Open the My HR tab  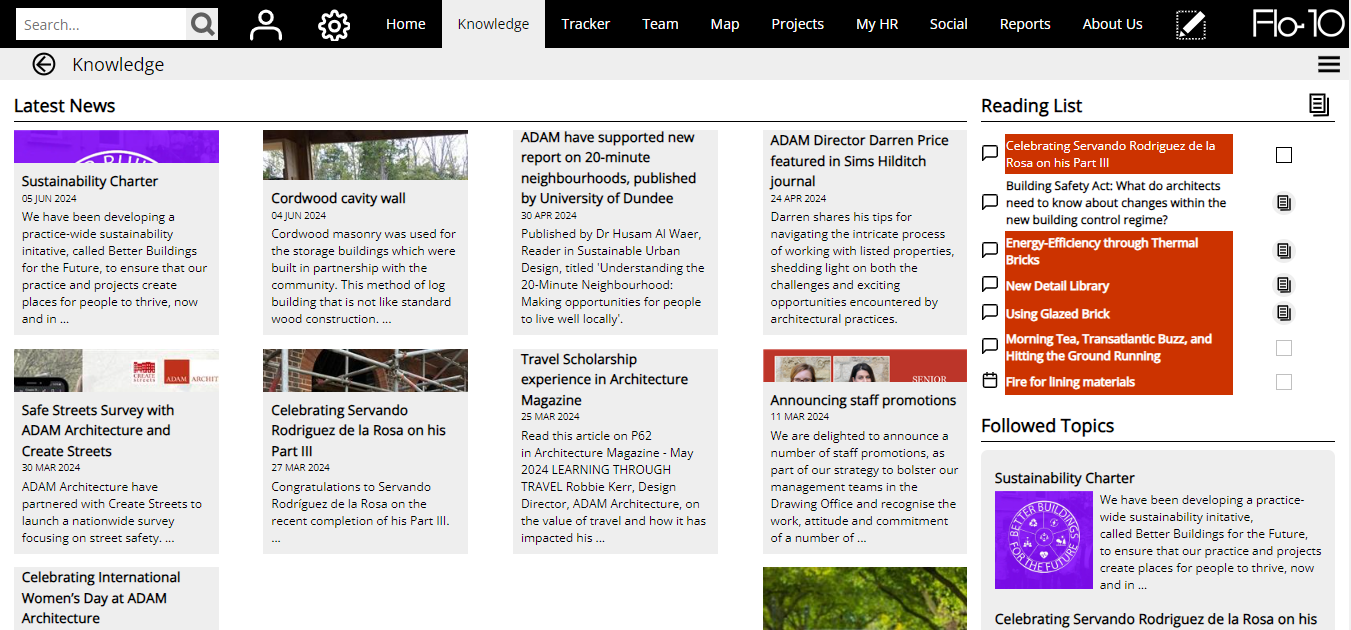pos(877,24)
